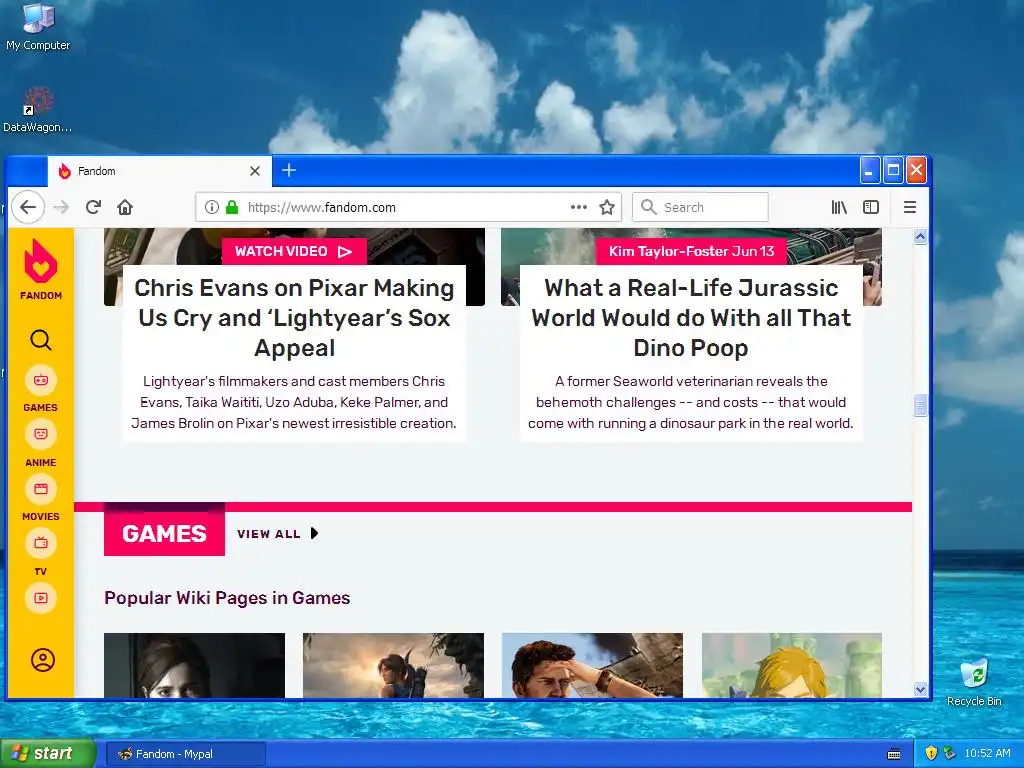
Task: Open fourth Games wiki thumbnail with blond character
Action: click(x=792, y=665)
